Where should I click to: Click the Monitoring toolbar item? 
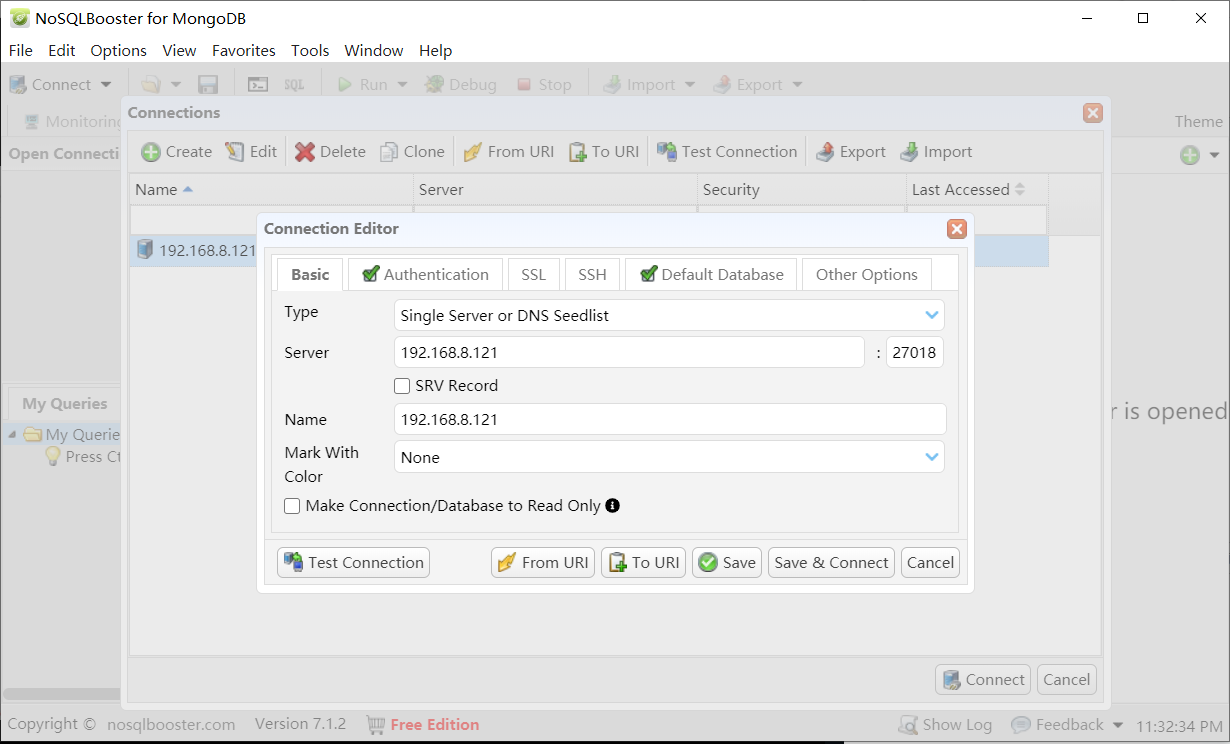(74, 122)
